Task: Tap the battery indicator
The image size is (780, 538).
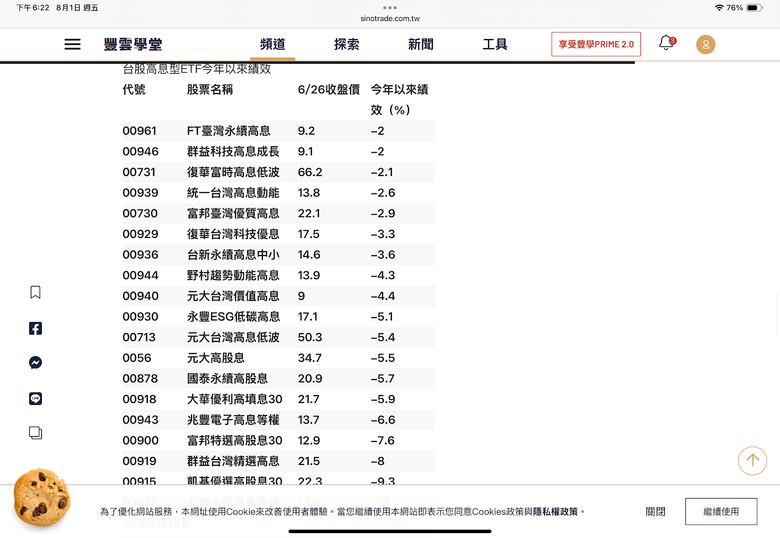Action: (x=754, y=7)
